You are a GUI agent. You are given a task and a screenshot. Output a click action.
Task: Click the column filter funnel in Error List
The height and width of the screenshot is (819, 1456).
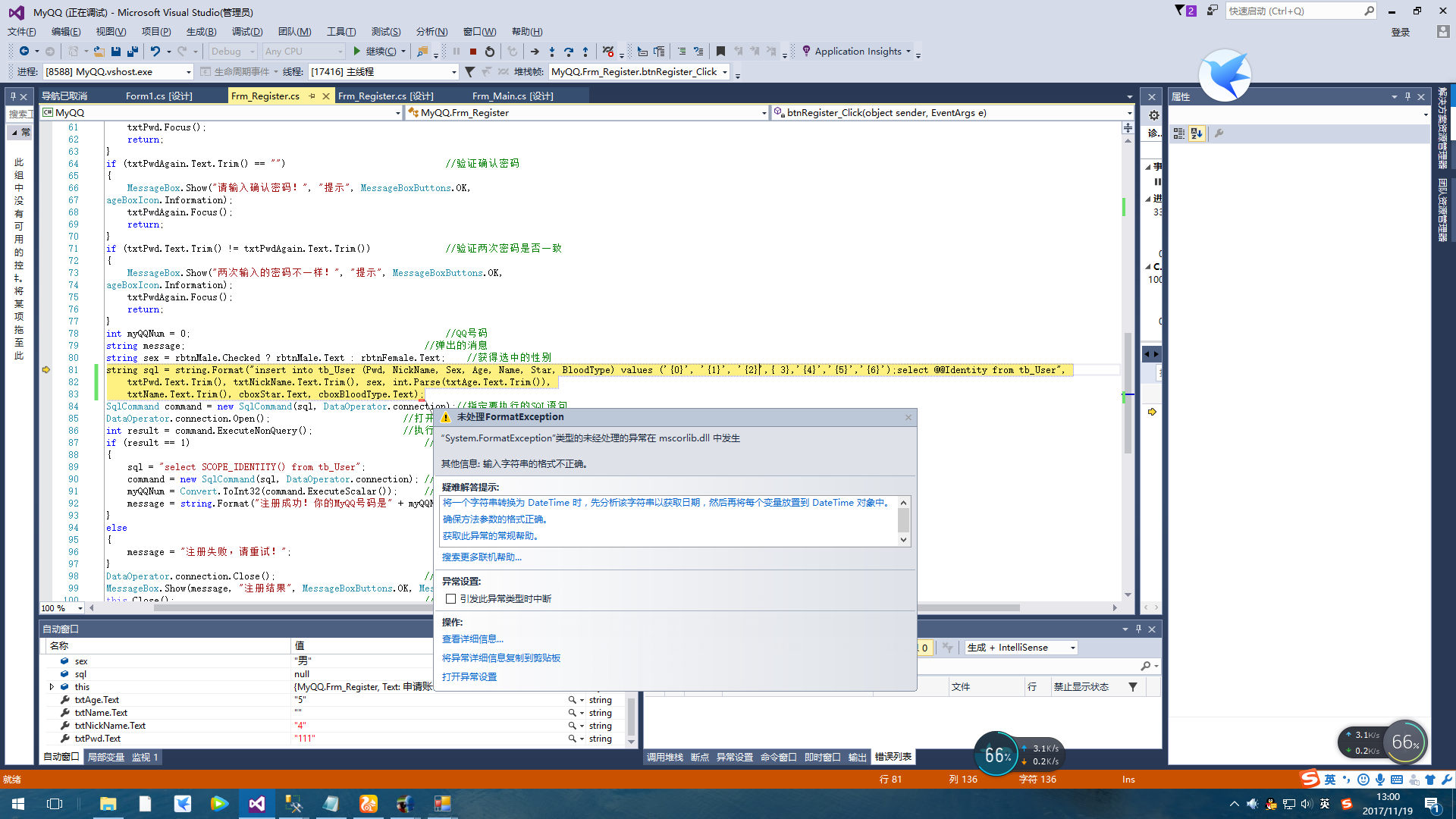pyautogui.click(x=1133, y=687)
